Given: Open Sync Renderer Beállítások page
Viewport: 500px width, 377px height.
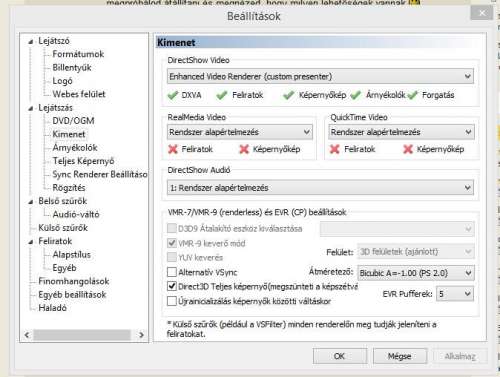Looking at the screenshot, I should [x=100, y=174].
